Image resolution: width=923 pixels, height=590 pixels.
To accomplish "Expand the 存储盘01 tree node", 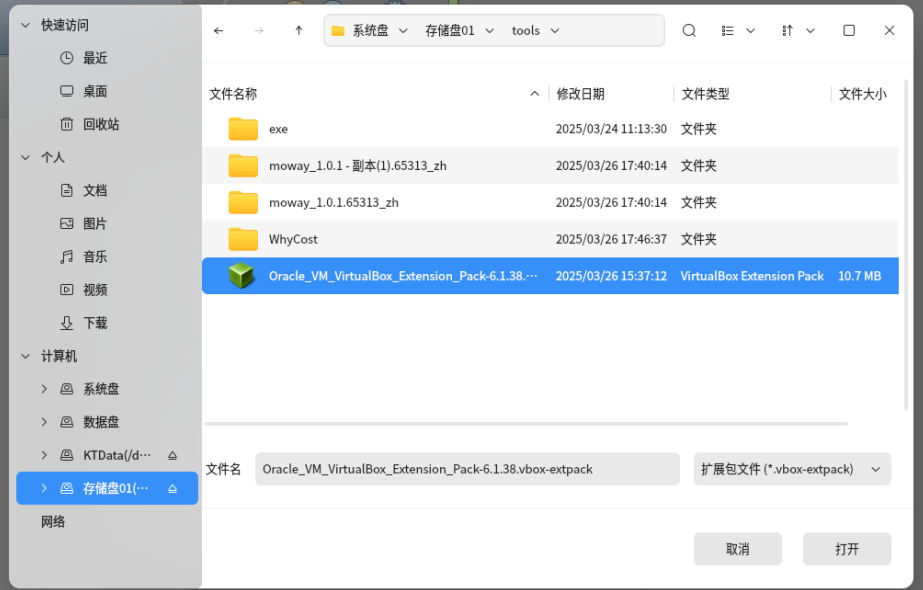I will point(44,488).
